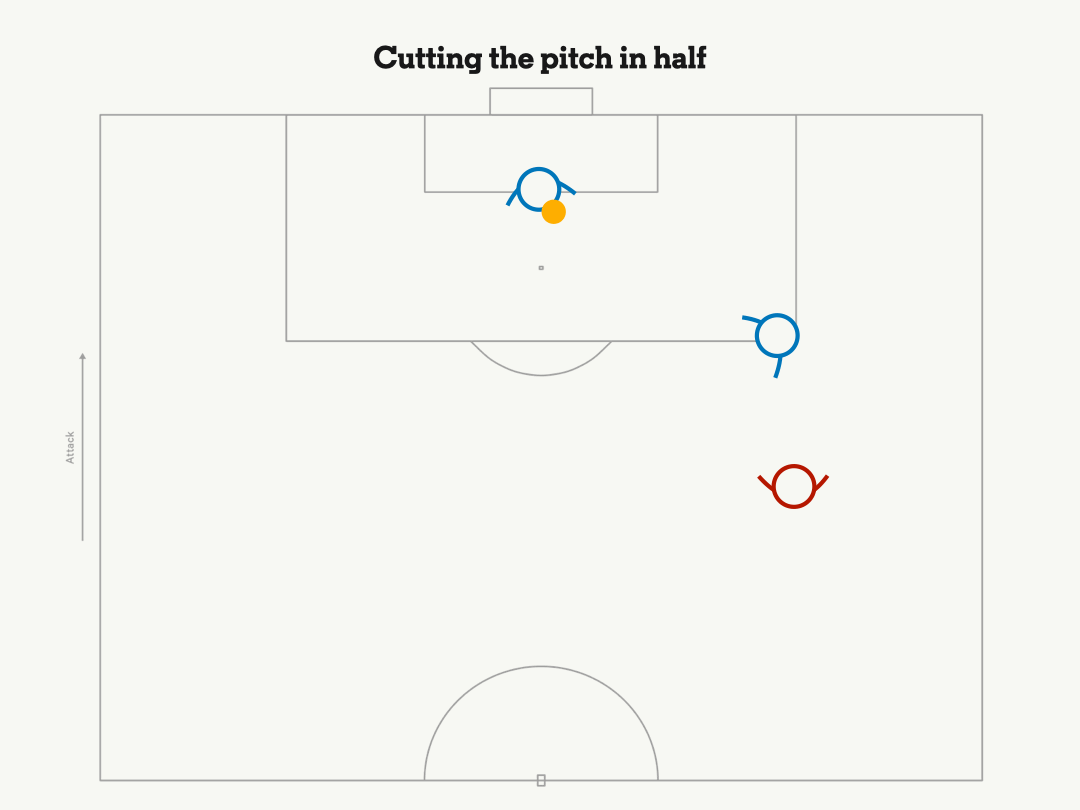Click the 'Cutting the pitch in half' title

(540, 59)
